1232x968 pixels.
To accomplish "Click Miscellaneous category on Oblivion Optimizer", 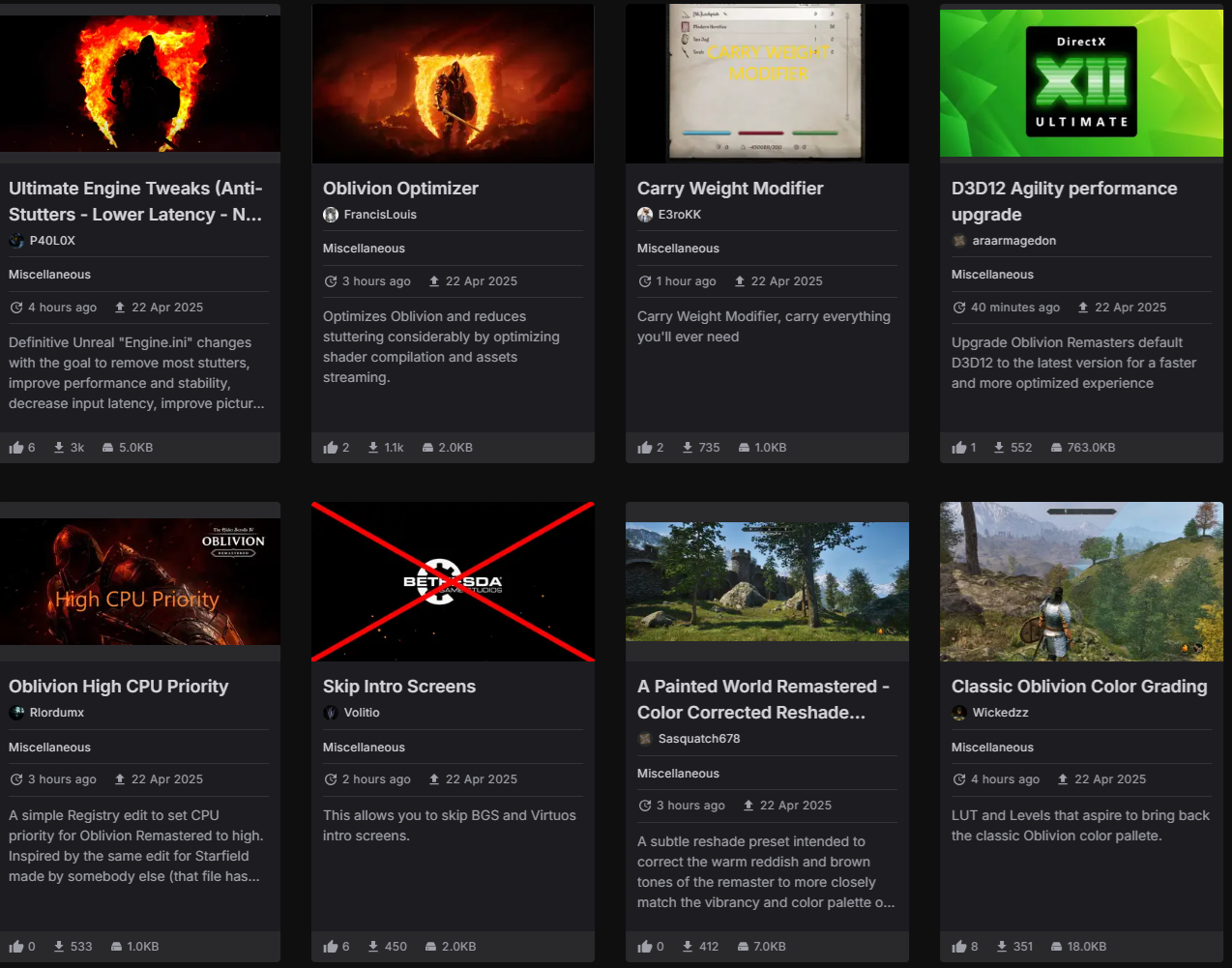I will (x=364, y=249).
